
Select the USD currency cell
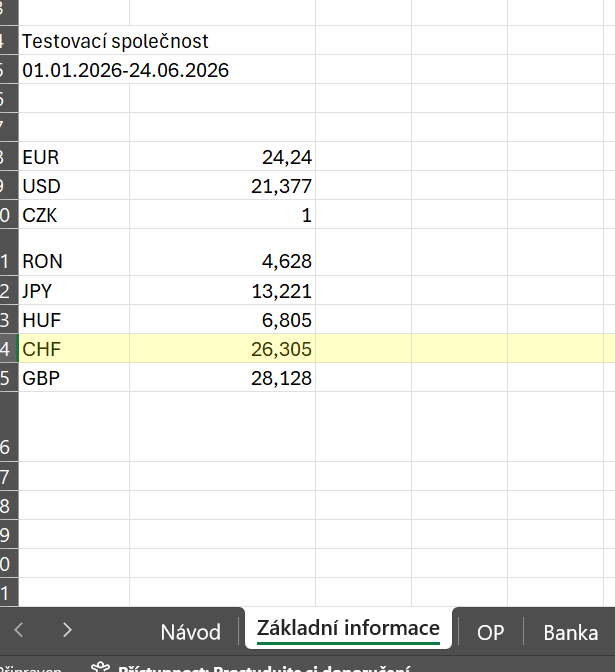click(x=74, y=186)
